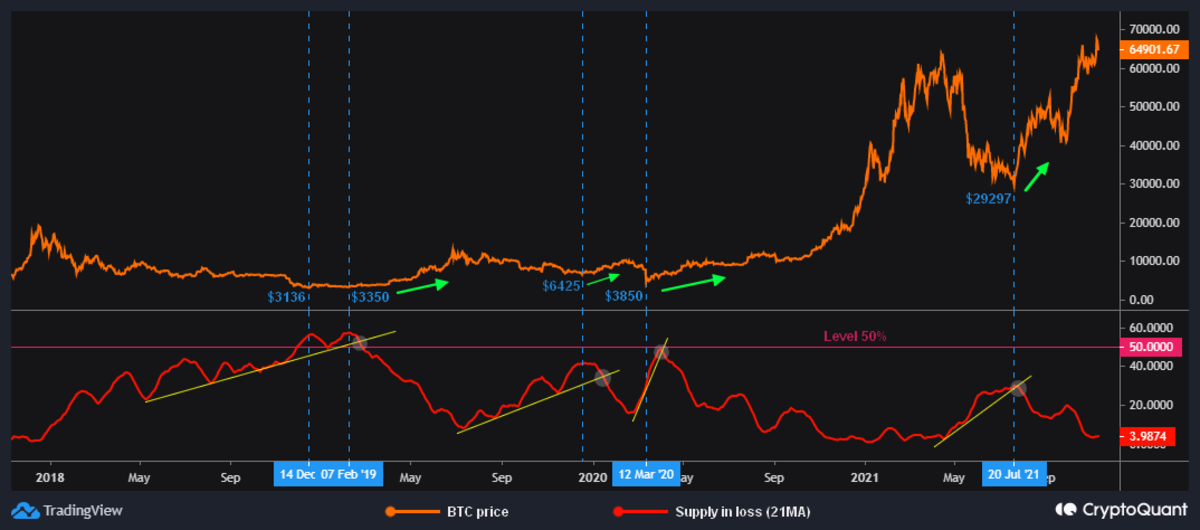Click the green arrow after $3350 label
The height and width of the screenshot is (530, 1200).
click(424, 287)
